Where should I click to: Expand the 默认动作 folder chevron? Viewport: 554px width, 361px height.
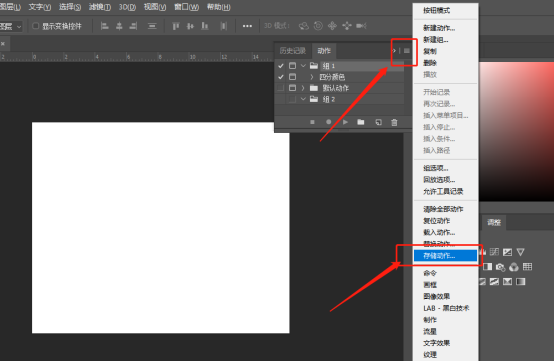pyautogui.click(x=303, y=88)
